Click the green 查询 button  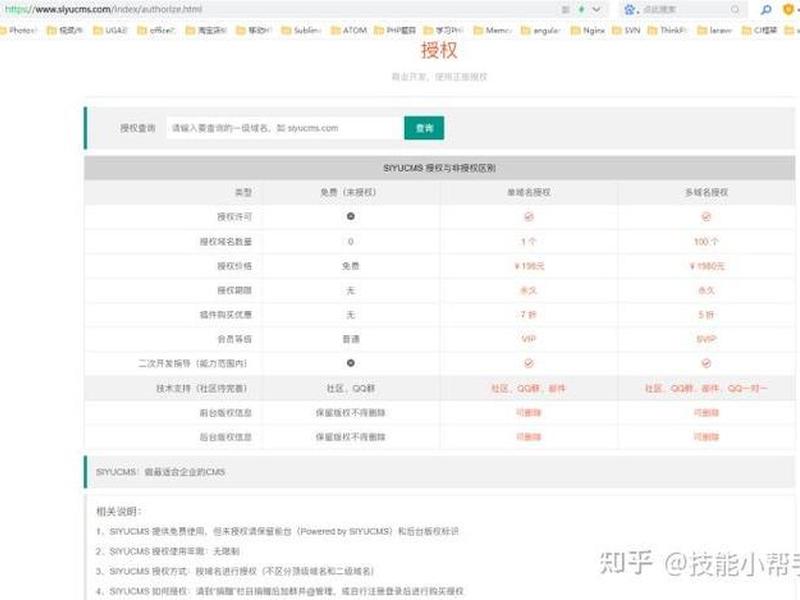pyautogui.click(x=424, y=128)
